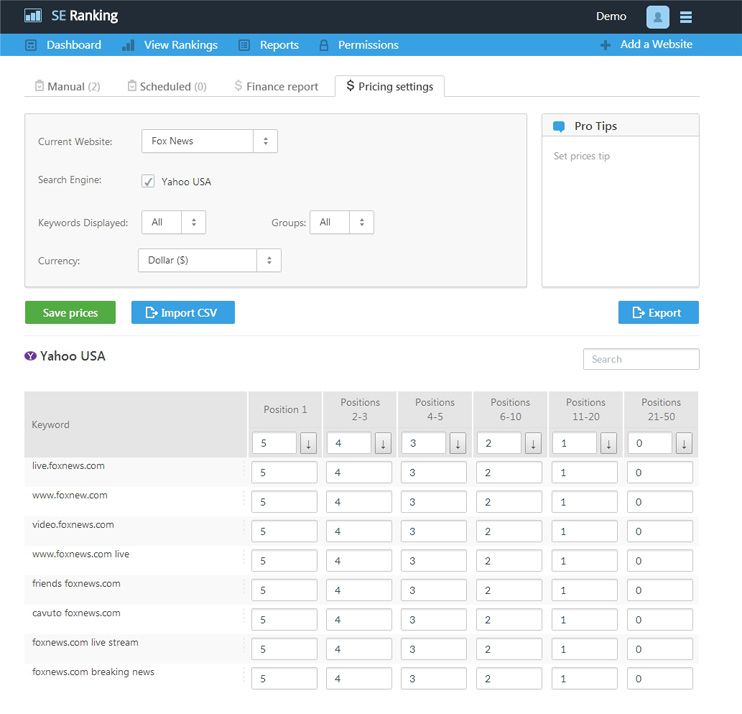Apply Positions 2-3 price down arrow
Screen dimensions: 742x714
click(x=383, y=444)
